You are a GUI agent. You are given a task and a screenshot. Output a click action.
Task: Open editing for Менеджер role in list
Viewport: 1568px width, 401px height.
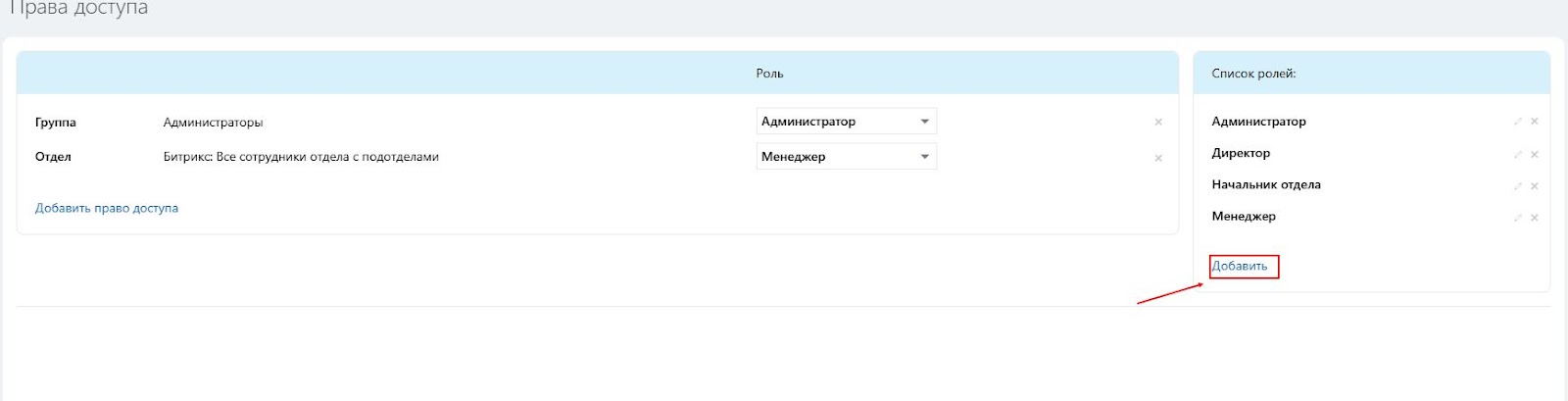(1518, 217)
